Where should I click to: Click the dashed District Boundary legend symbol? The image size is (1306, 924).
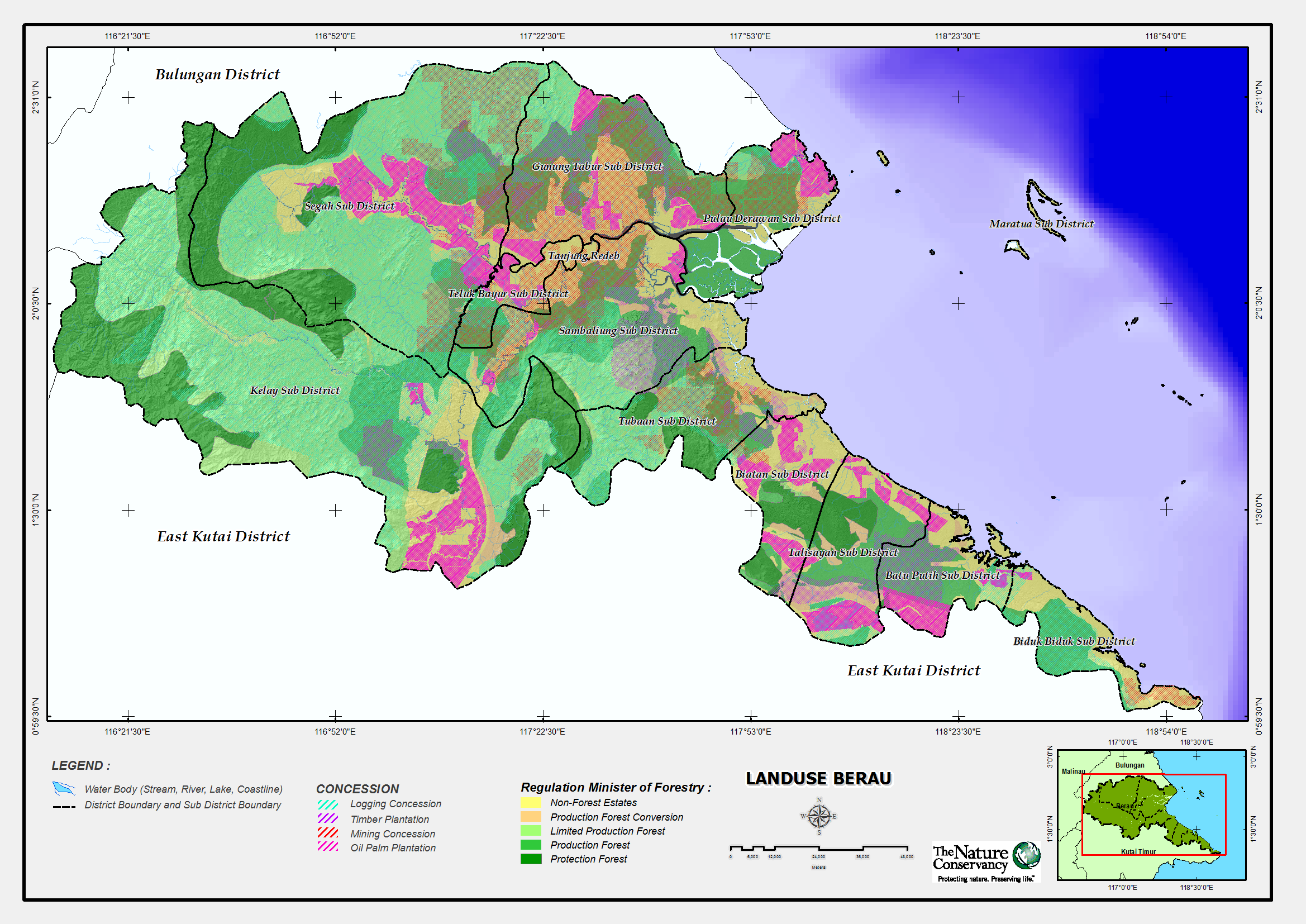point(64,806)
